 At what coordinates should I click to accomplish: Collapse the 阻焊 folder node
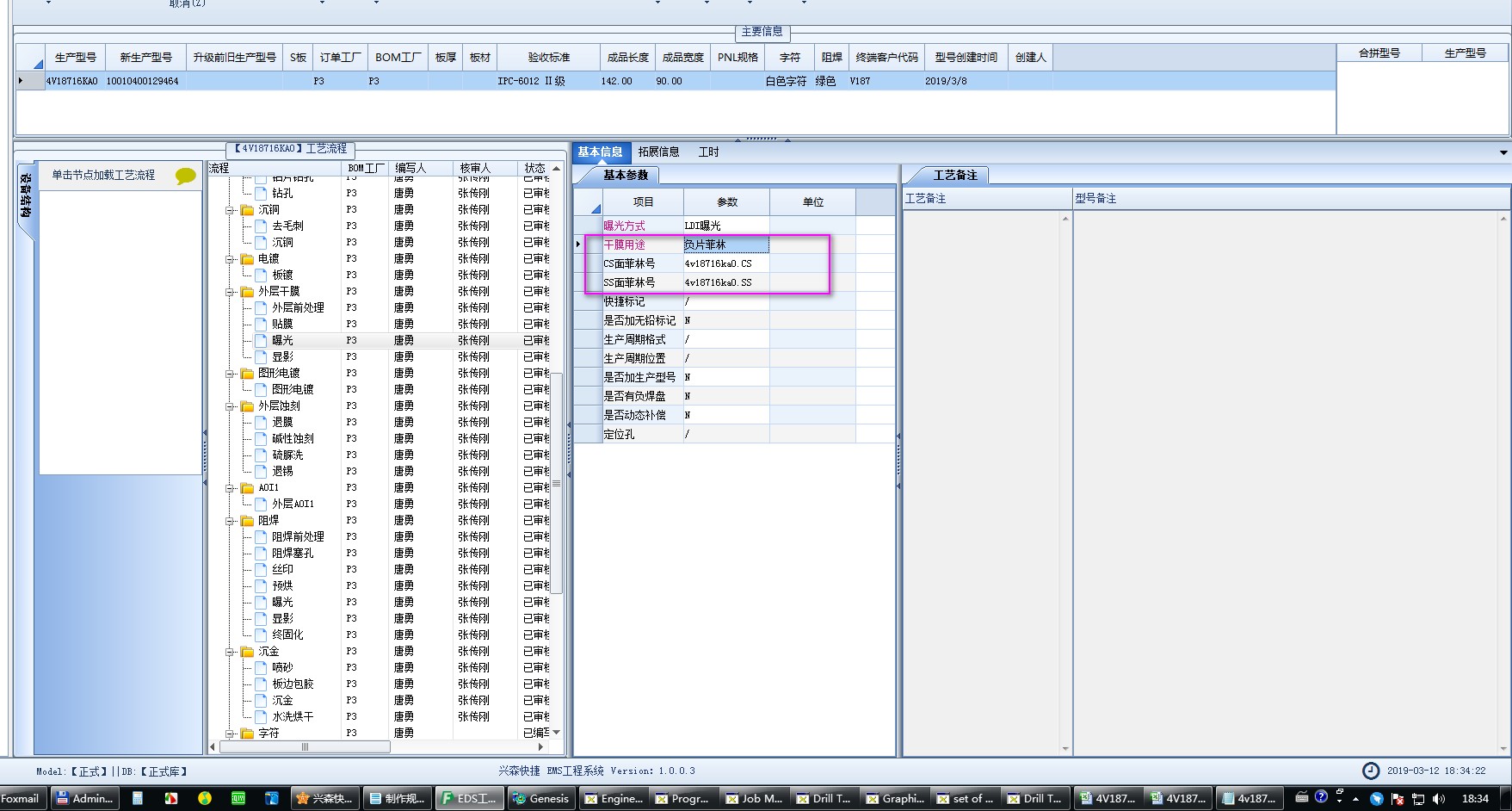(231, 521)
